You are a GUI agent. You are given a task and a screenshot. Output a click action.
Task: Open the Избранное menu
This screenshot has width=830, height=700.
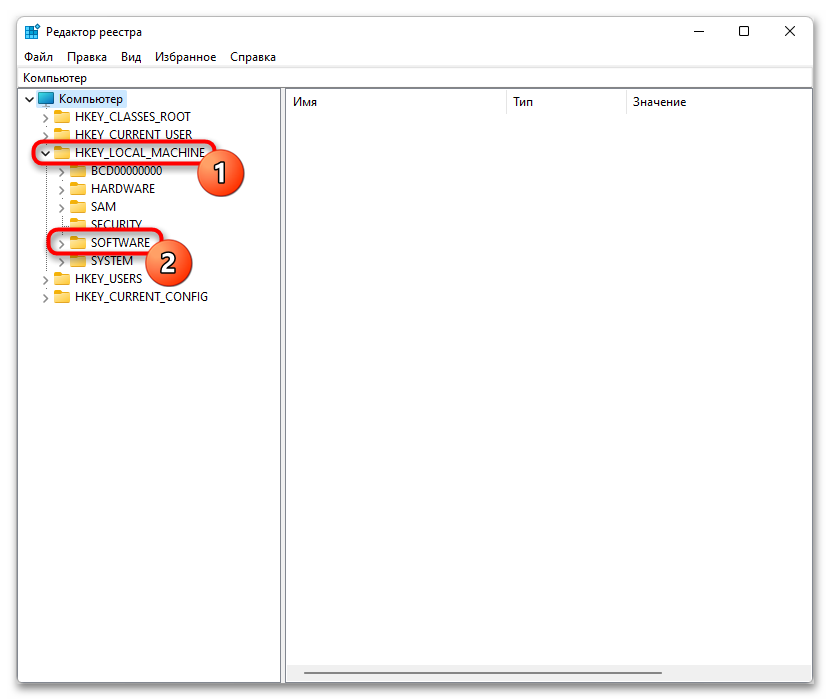[x=185, y=57]
